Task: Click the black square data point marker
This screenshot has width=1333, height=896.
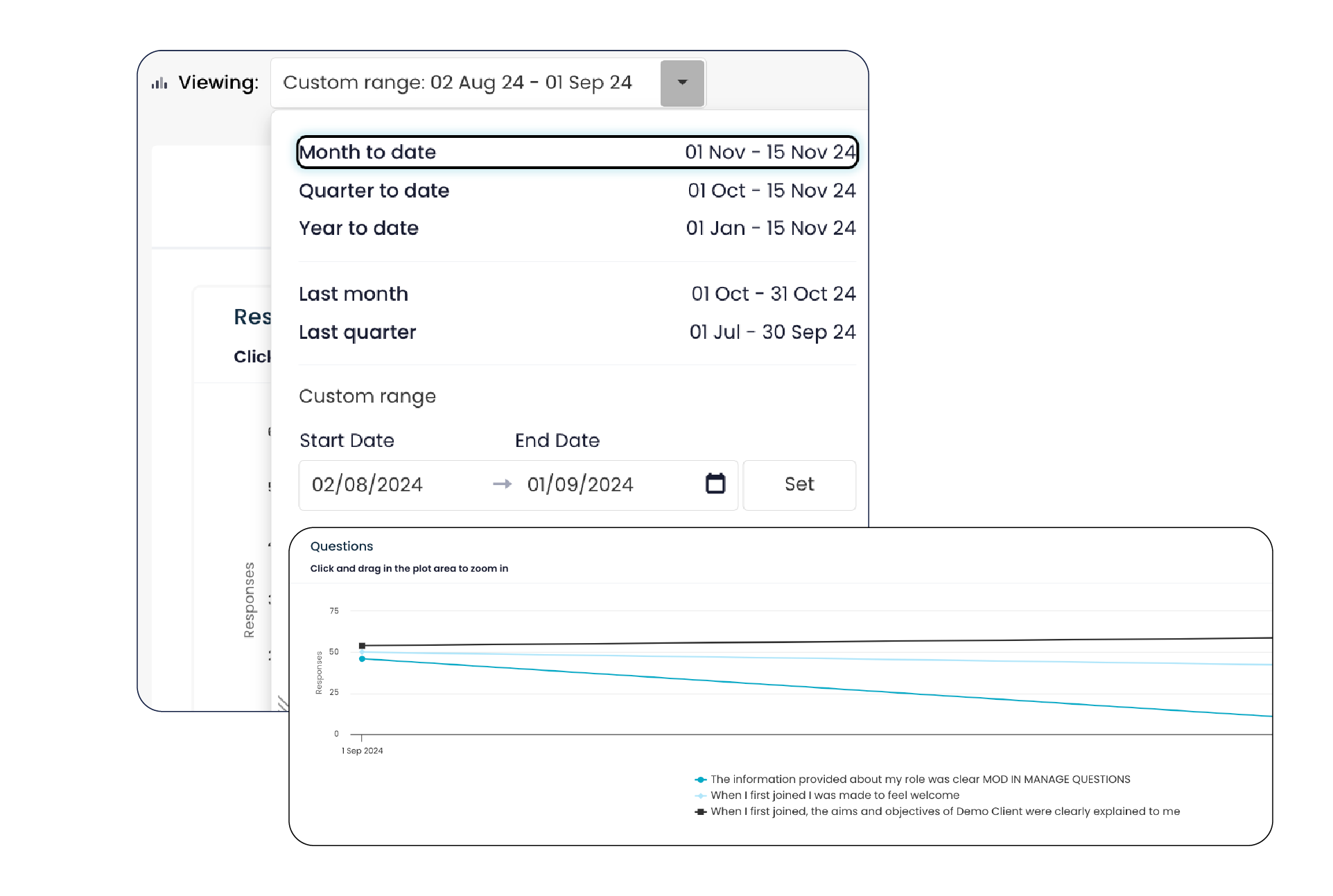Action: 362,646
